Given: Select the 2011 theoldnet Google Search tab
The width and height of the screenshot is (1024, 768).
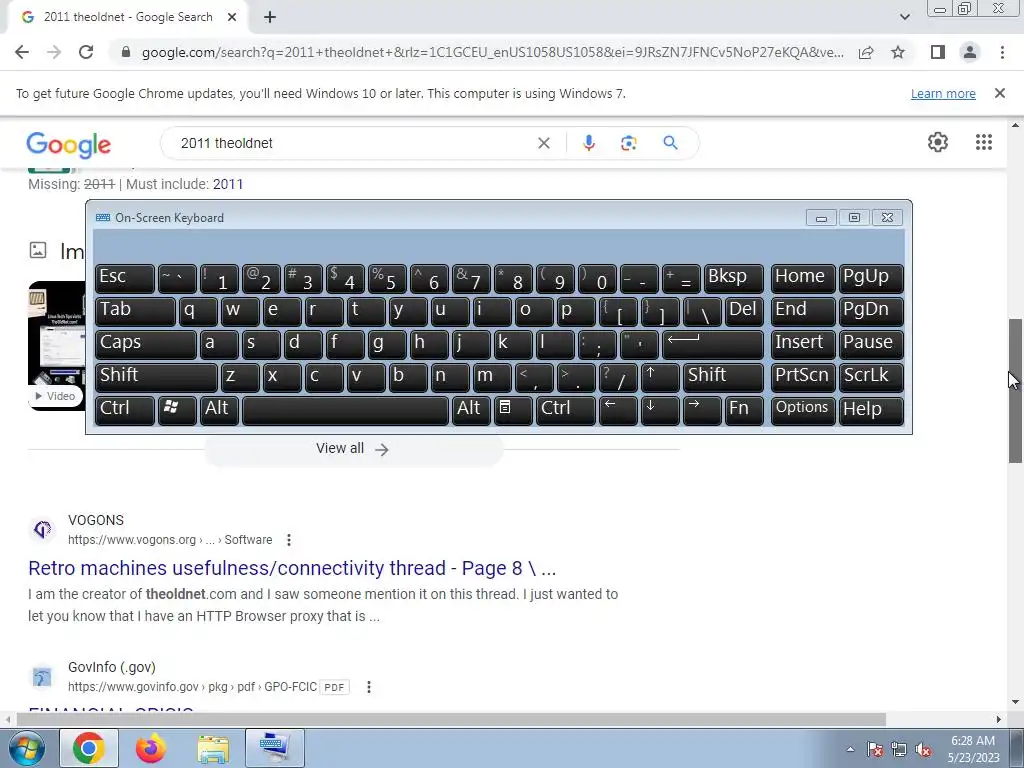Looking at the screenshot, I should 127,17.
